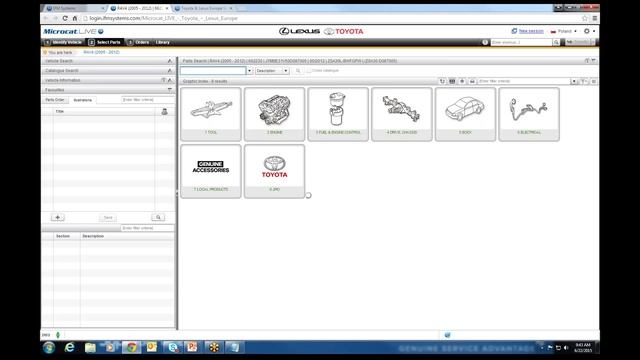Image resolution: width=640 pixels, height=360 pixels.
Task: Toggle the Cross catalogue checkbox
Action: [309, 71]
